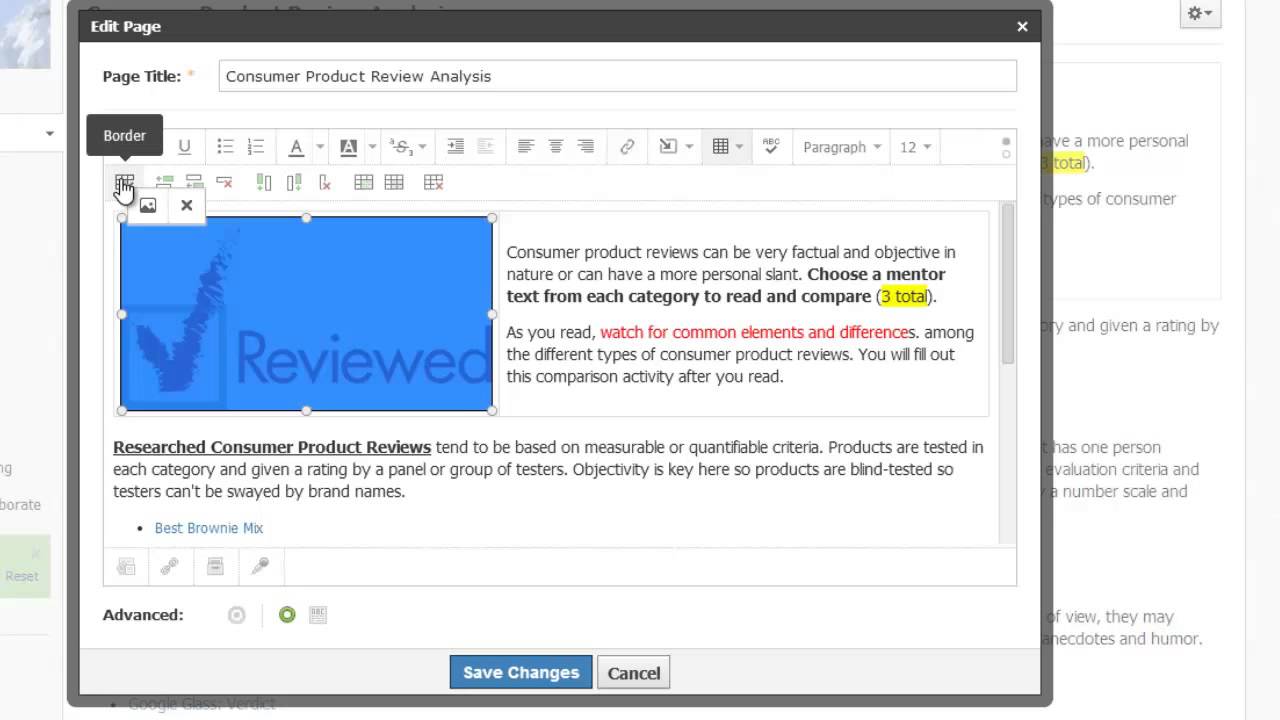Insert a numbered list

pos(256,147)
